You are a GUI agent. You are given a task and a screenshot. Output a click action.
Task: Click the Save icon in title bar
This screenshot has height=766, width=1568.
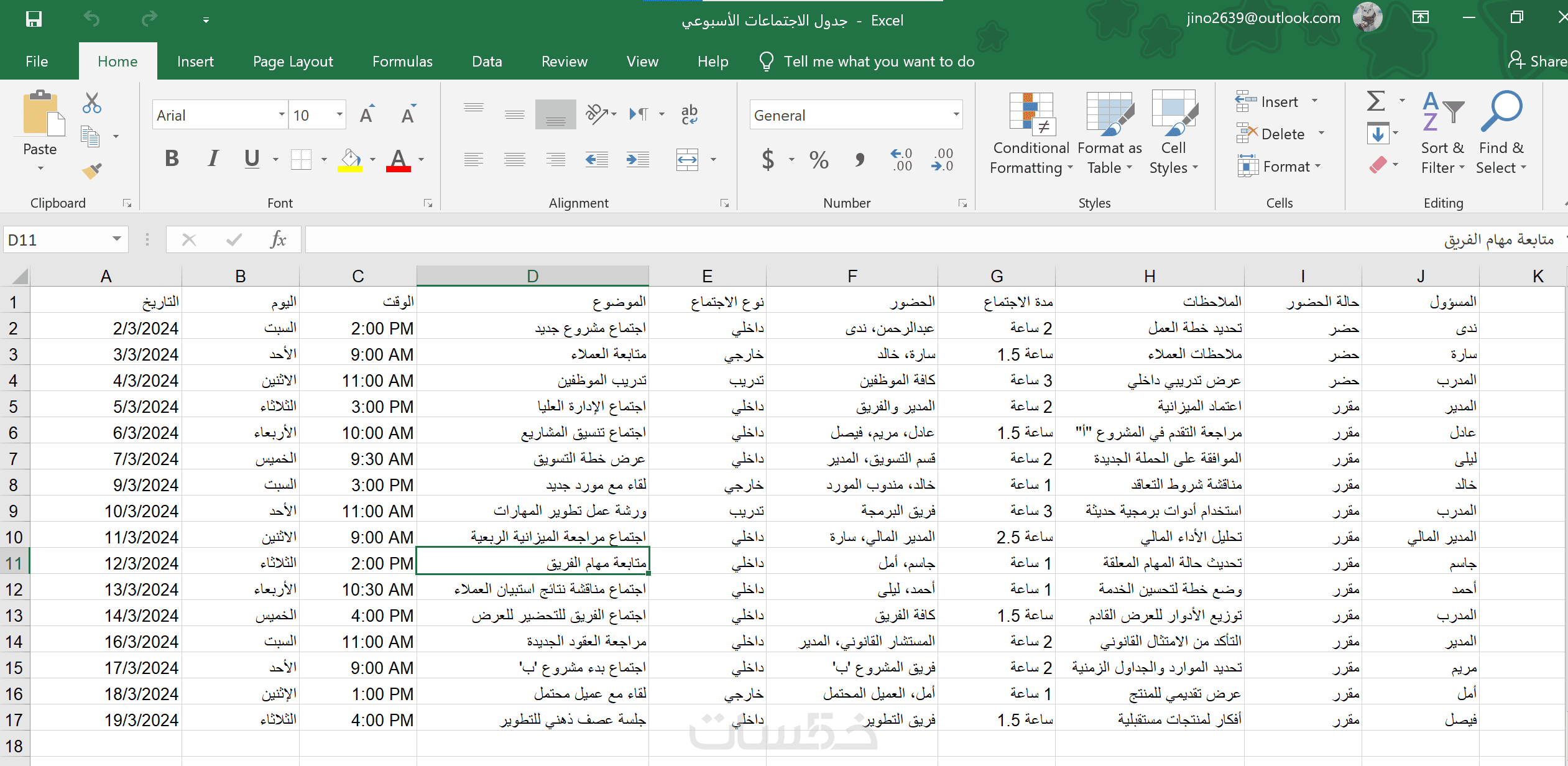34,19
